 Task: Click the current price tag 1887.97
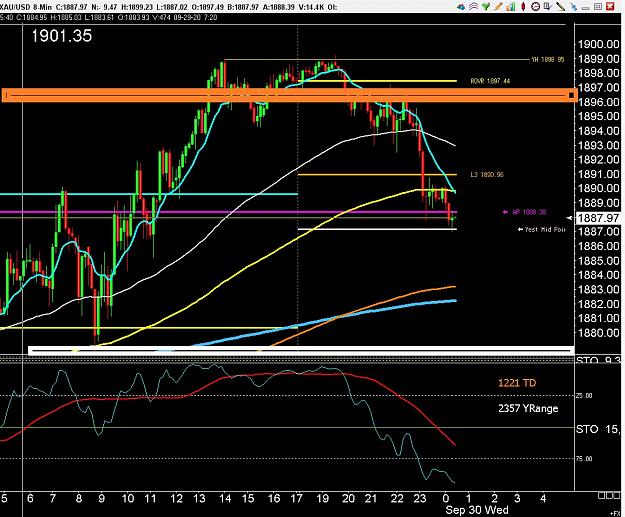598,218
